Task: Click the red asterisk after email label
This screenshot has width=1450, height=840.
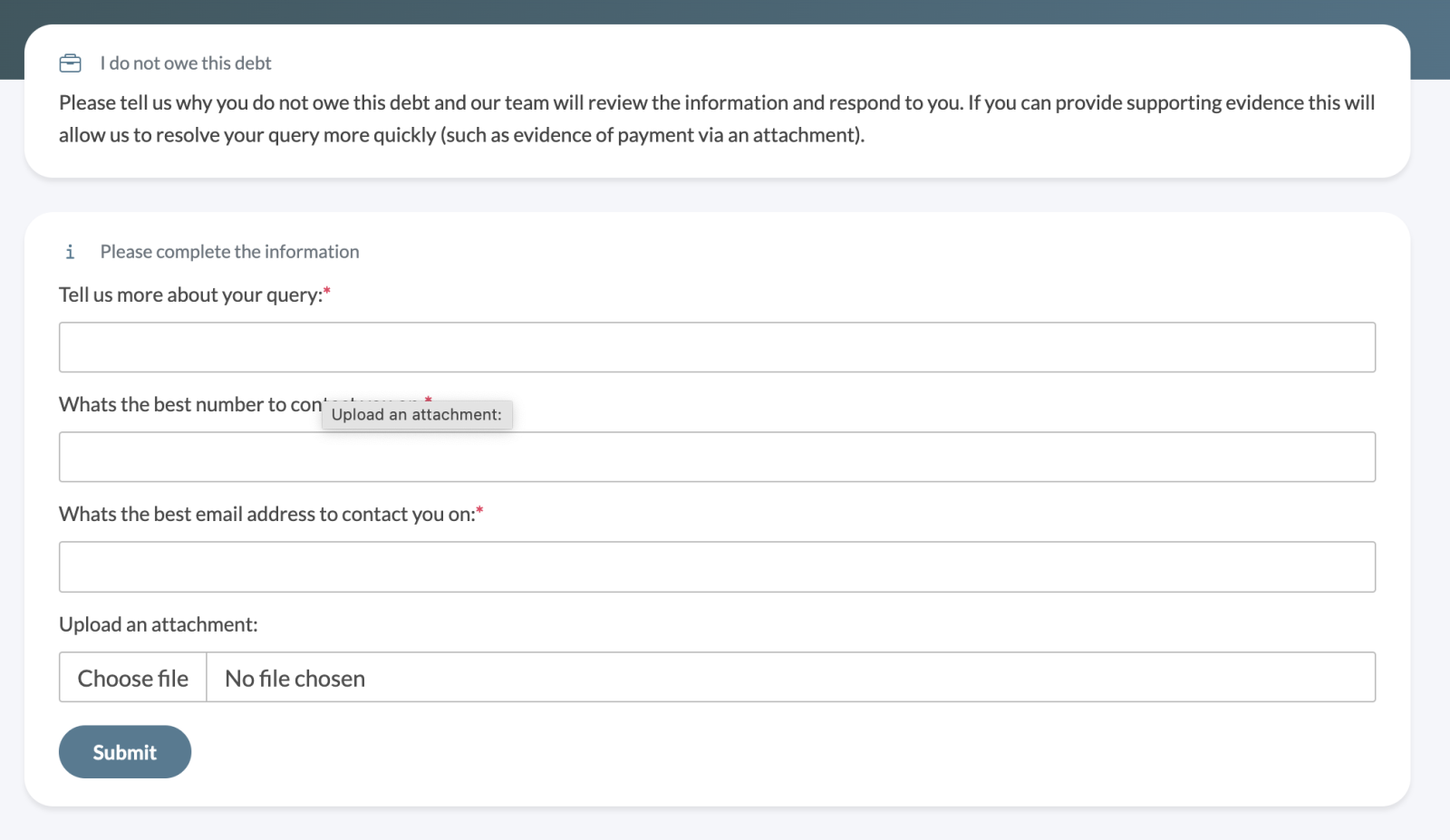Action: pyautogui.click(x=479, y=510)
